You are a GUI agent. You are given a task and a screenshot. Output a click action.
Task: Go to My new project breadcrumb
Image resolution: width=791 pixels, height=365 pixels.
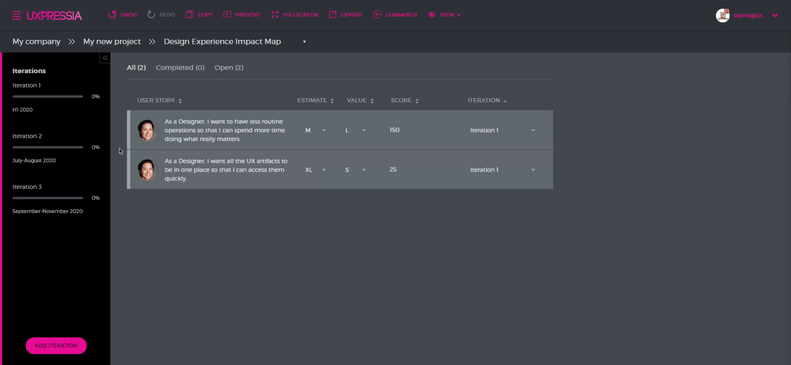112,41
